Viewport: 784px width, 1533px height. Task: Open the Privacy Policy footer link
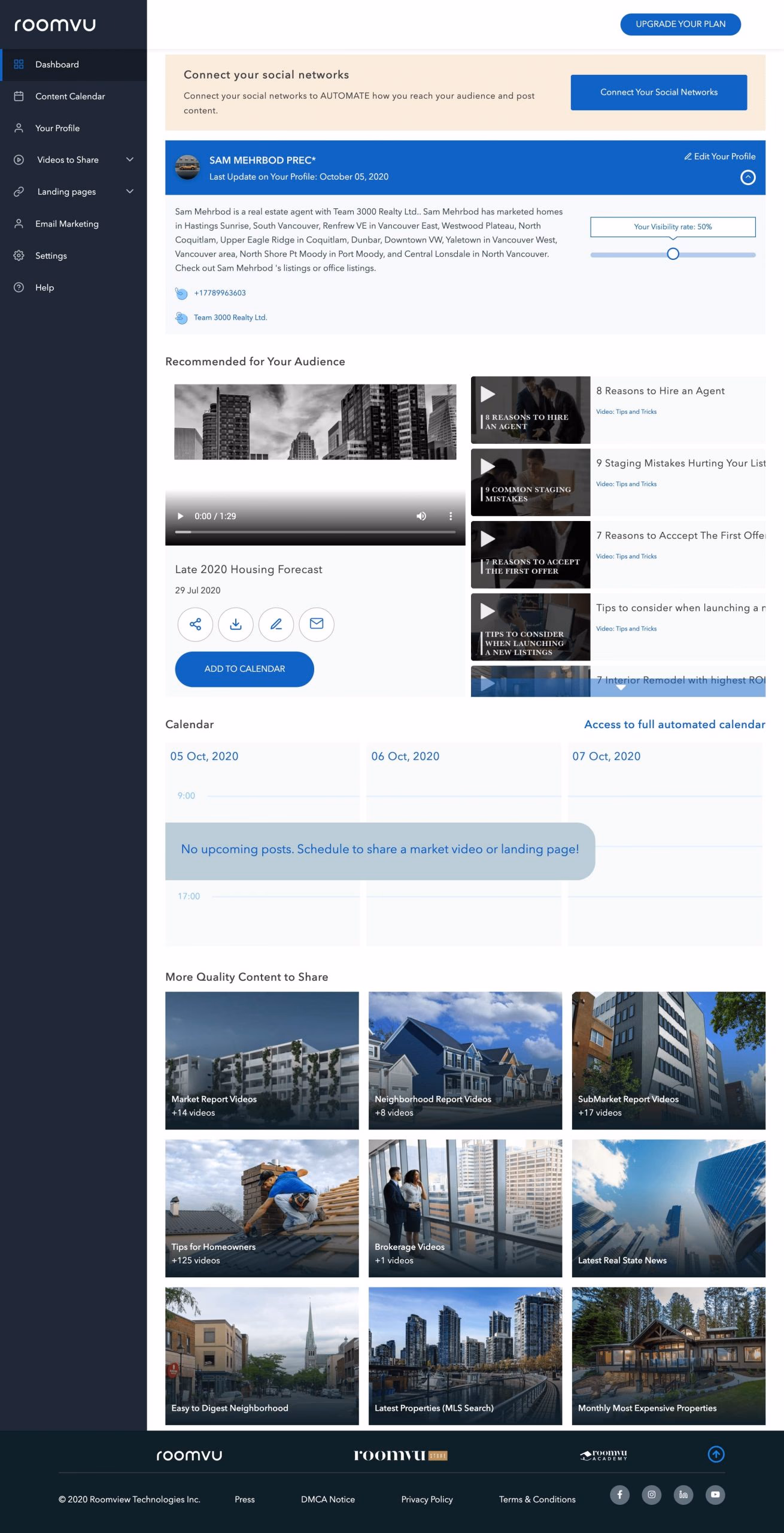(427, 1499)
